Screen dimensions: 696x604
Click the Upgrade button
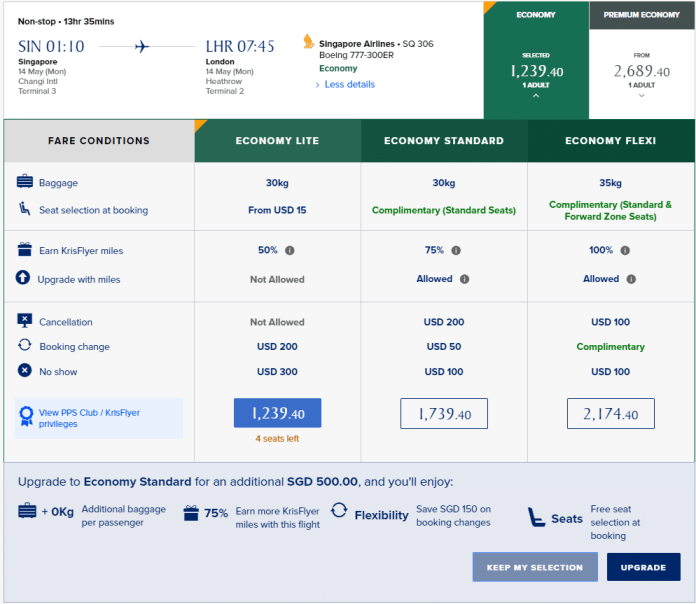pyautogui.click(x=643, y=567)
